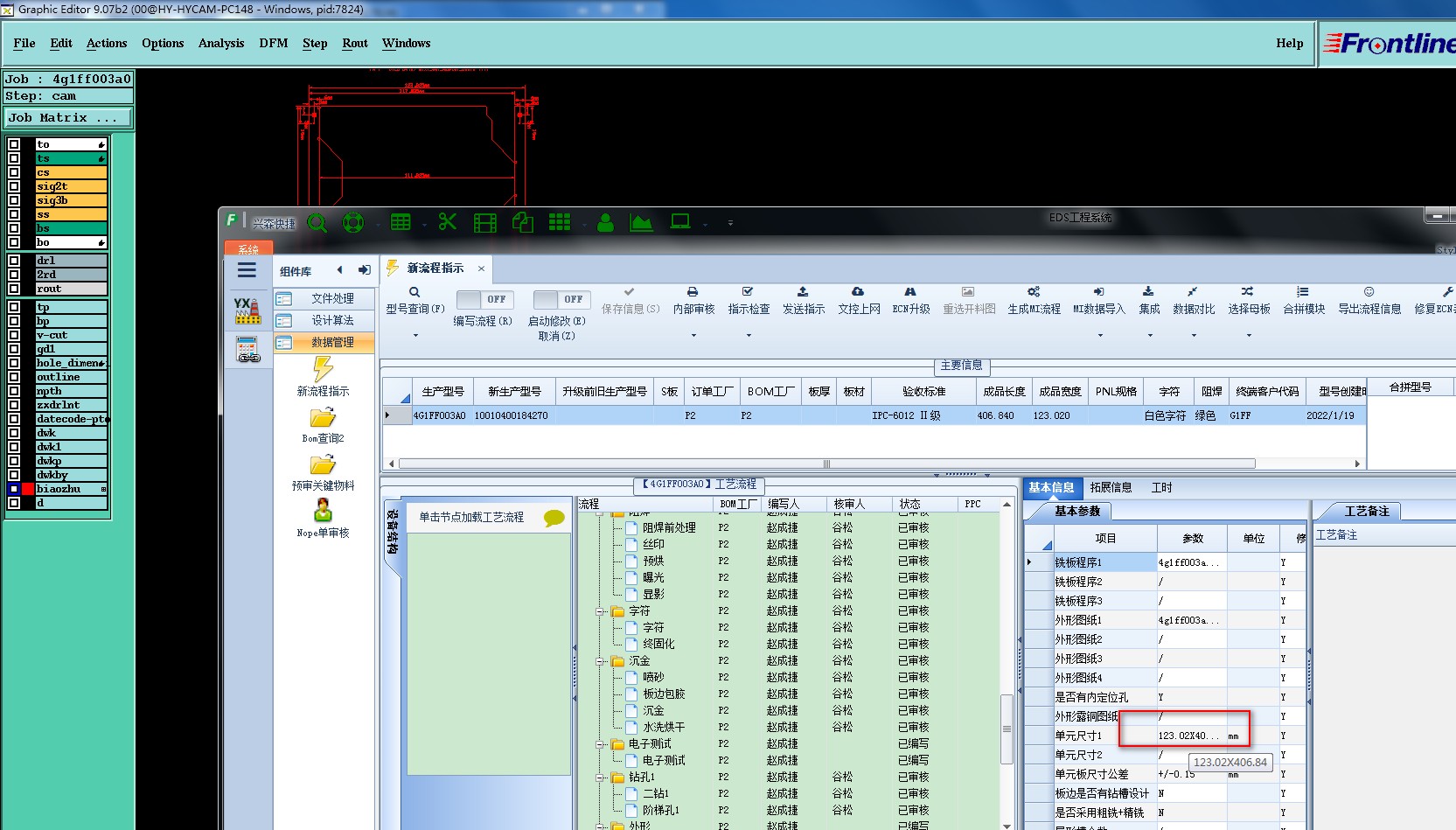This screenshot has height=830, width=1456.
Task: Select the green scissors icon
Action: click(x=448, y=222)
